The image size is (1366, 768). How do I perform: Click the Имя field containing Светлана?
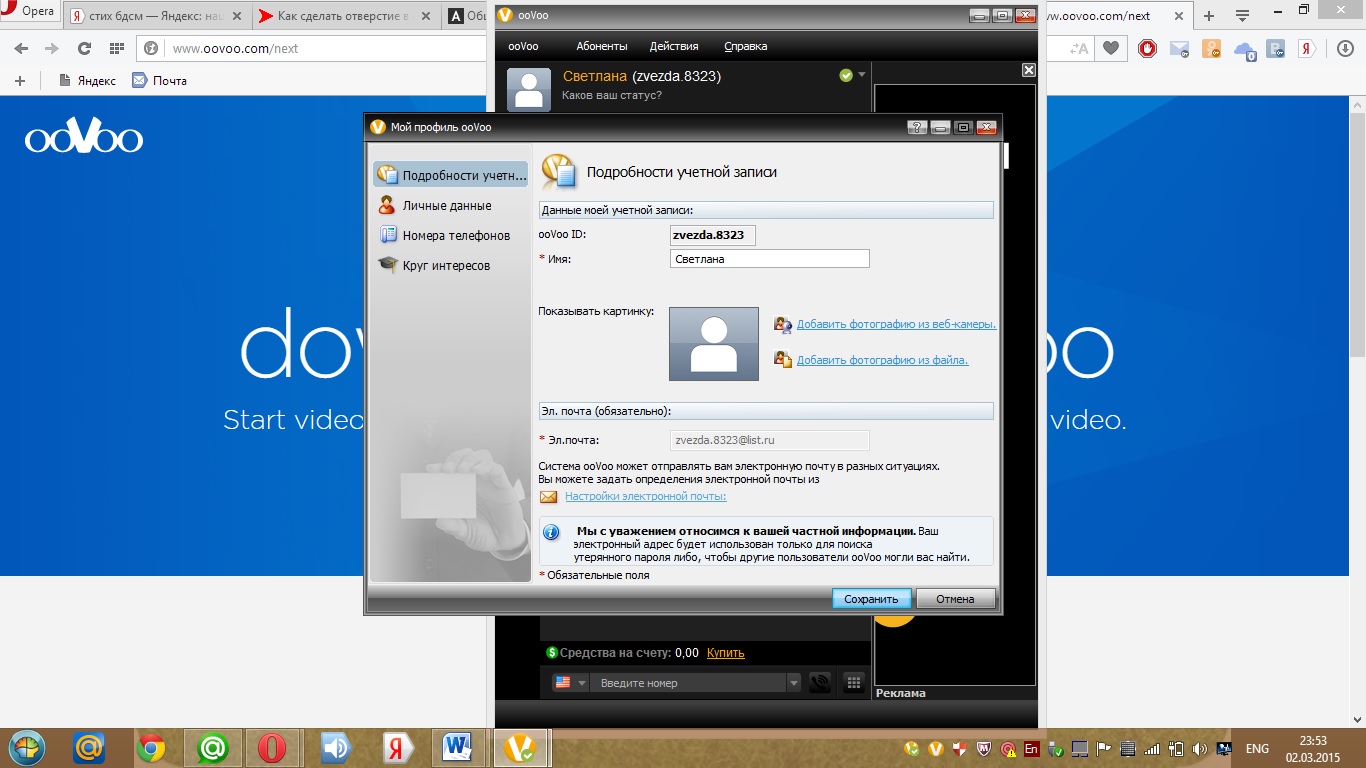point(769,258)
